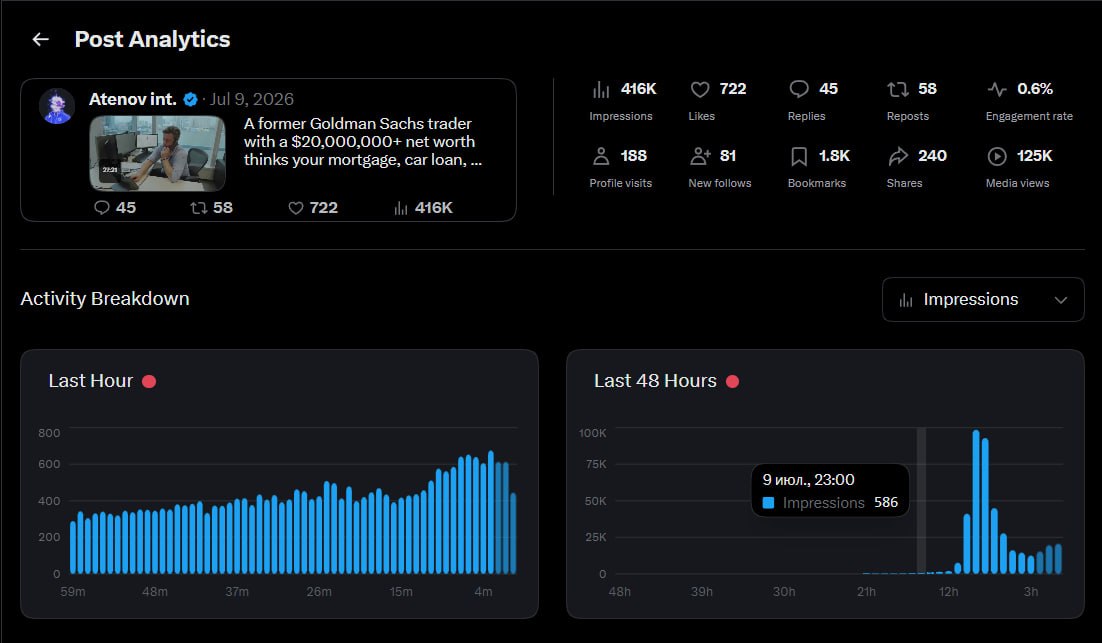Image resolution: width=1102 pixels, height=643 pixels.
Task: Go back using the arrow icon
Action: pos(41,39)
